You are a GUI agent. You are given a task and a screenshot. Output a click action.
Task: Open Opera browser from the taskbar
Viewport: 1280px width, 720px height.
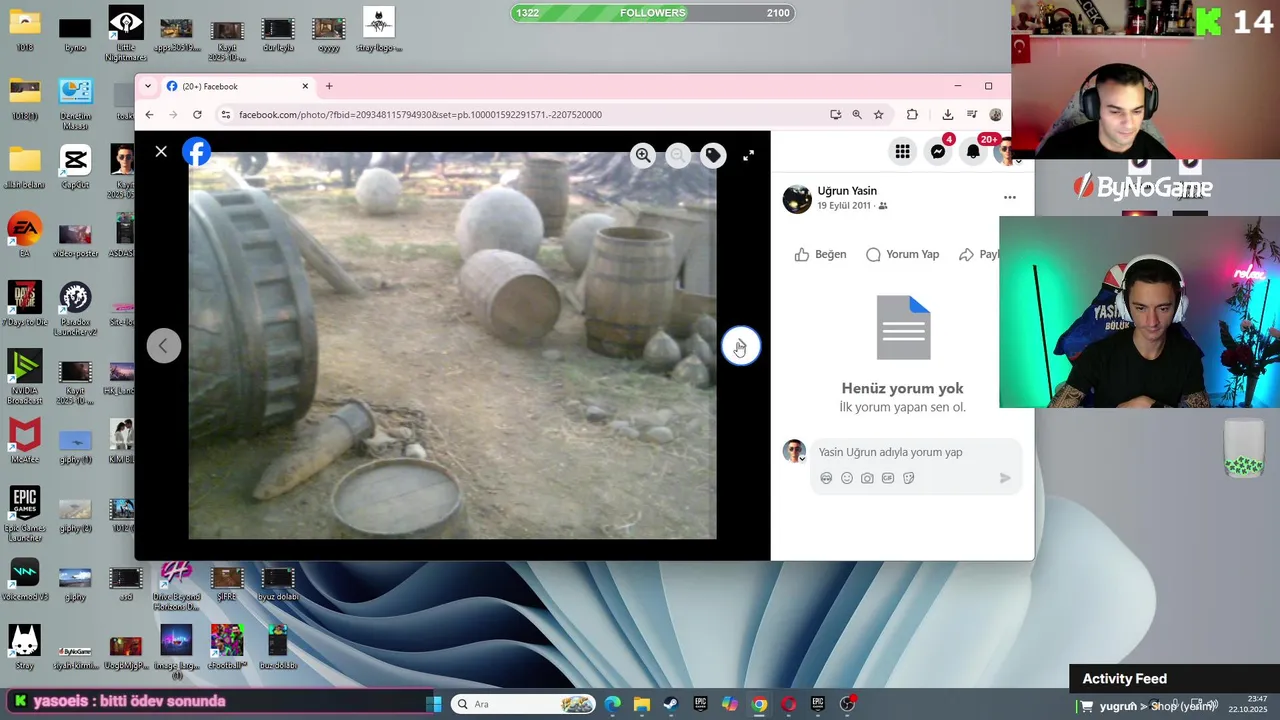[789, 704]
